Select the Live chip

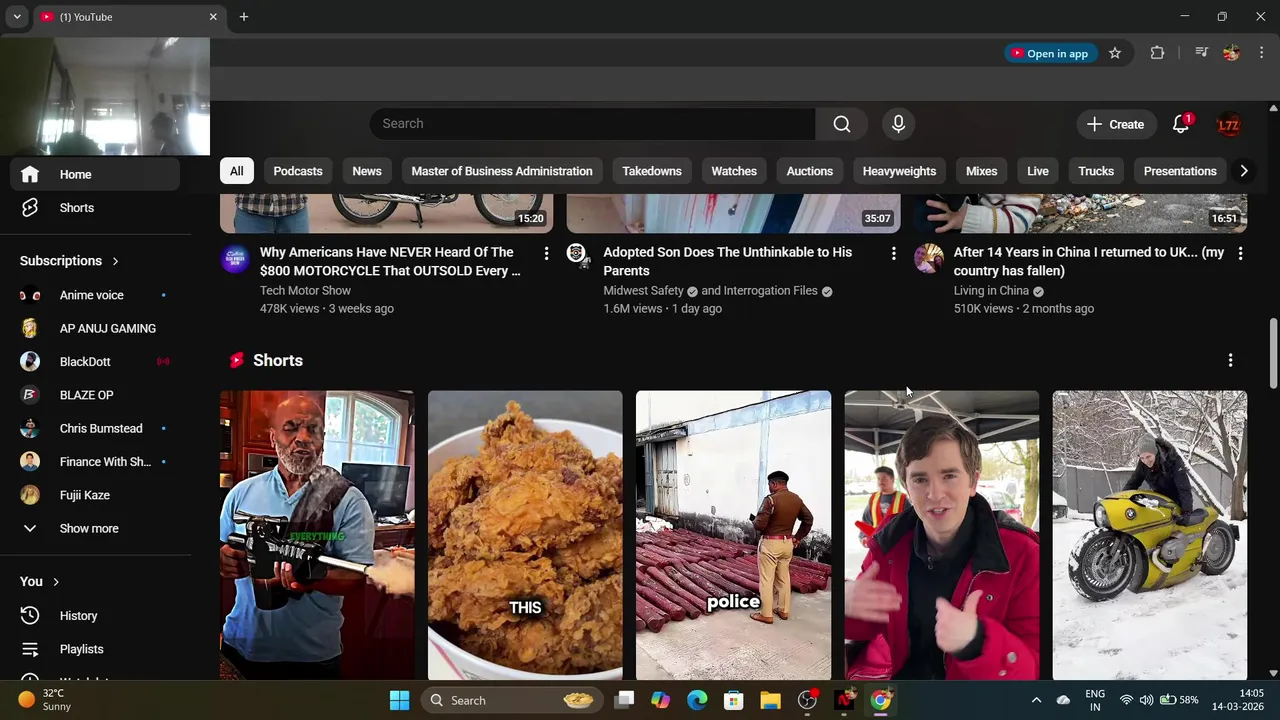(1038, 171)
